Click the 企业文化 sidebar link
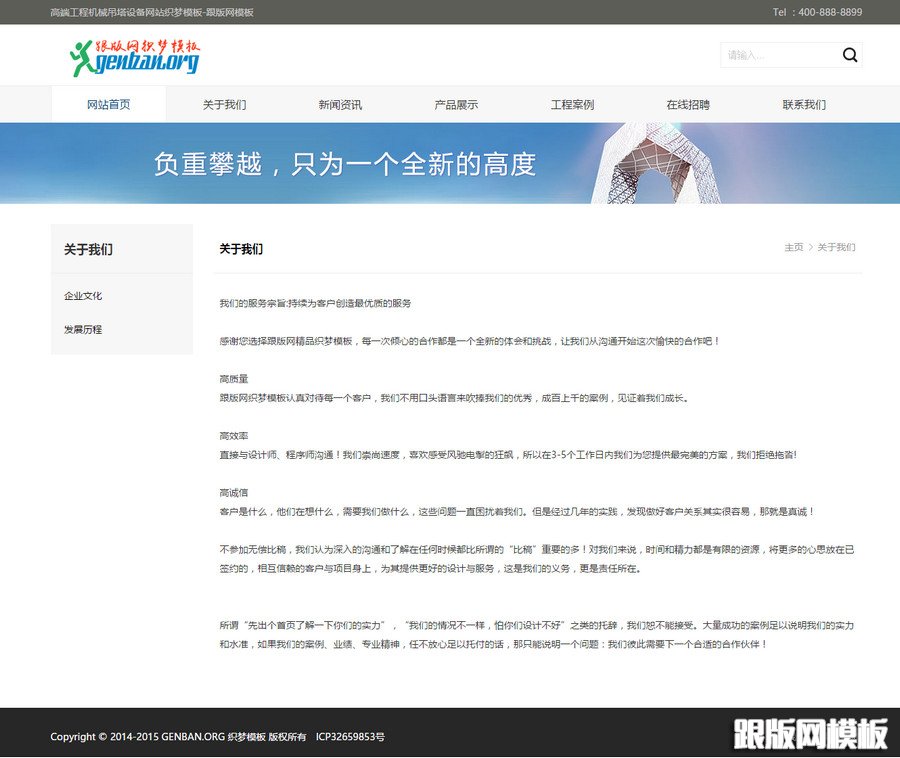900x758 pixels. (82, 295)
